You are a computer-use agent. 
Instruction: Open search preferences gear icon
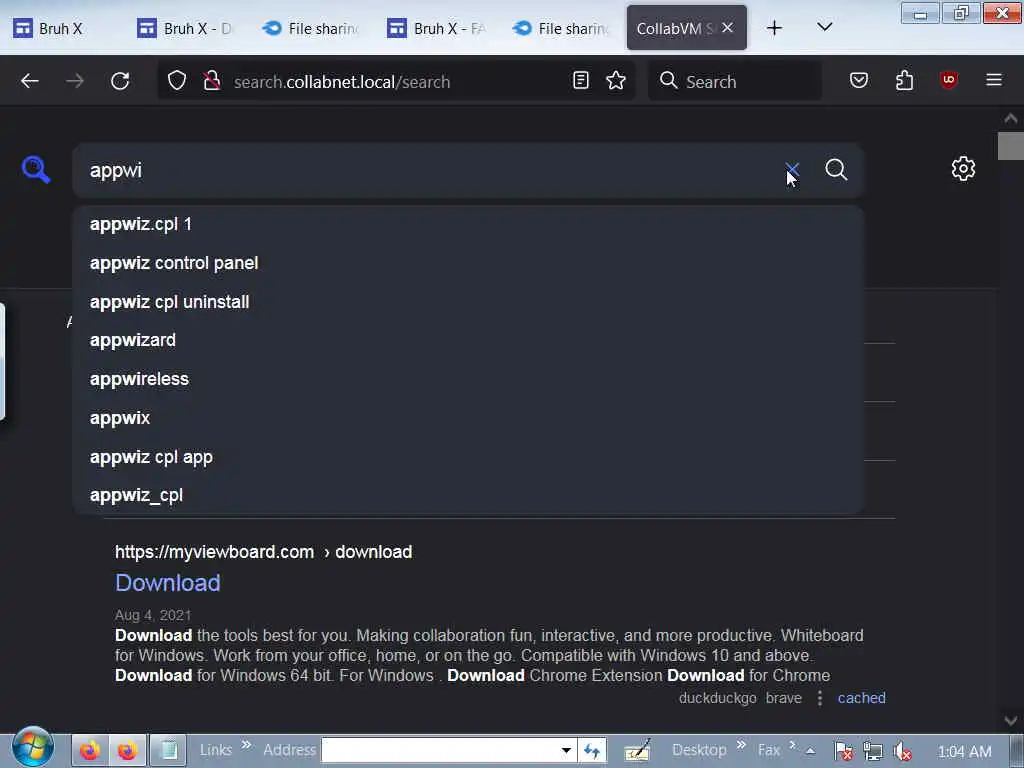tap(963, 168)
